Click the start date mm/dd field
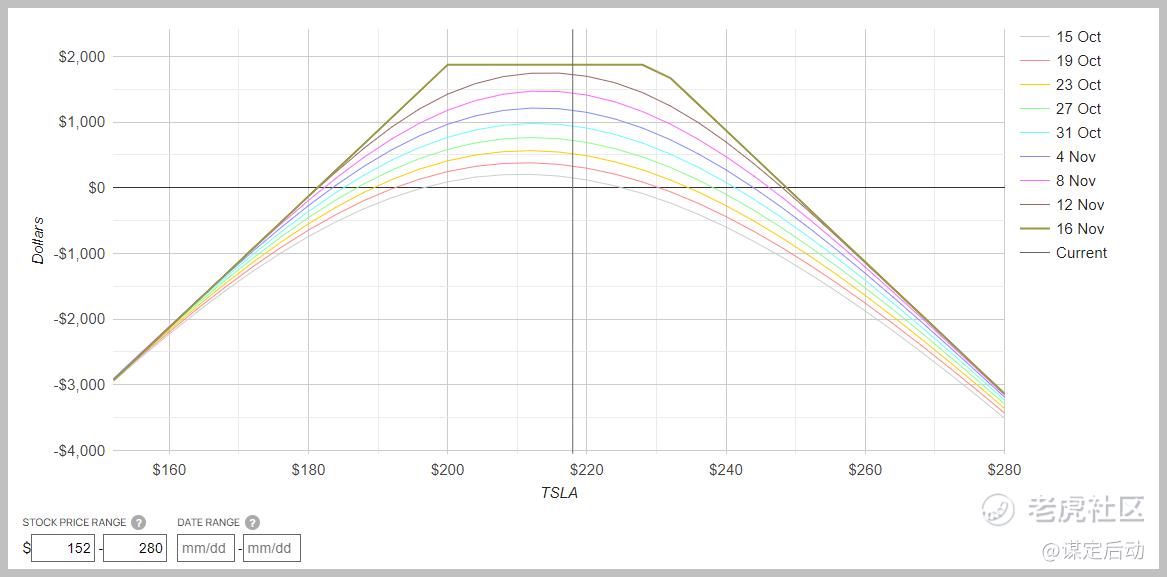This screenshot has width=1167, height=577. [206, 548]
